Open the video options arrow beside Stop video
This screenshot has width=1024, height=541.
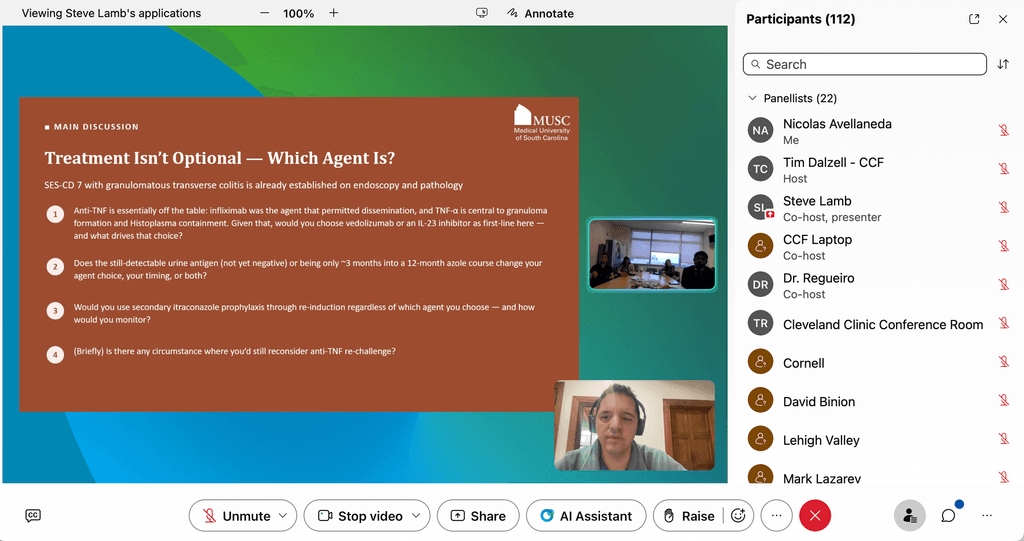(x=416, y=516)
